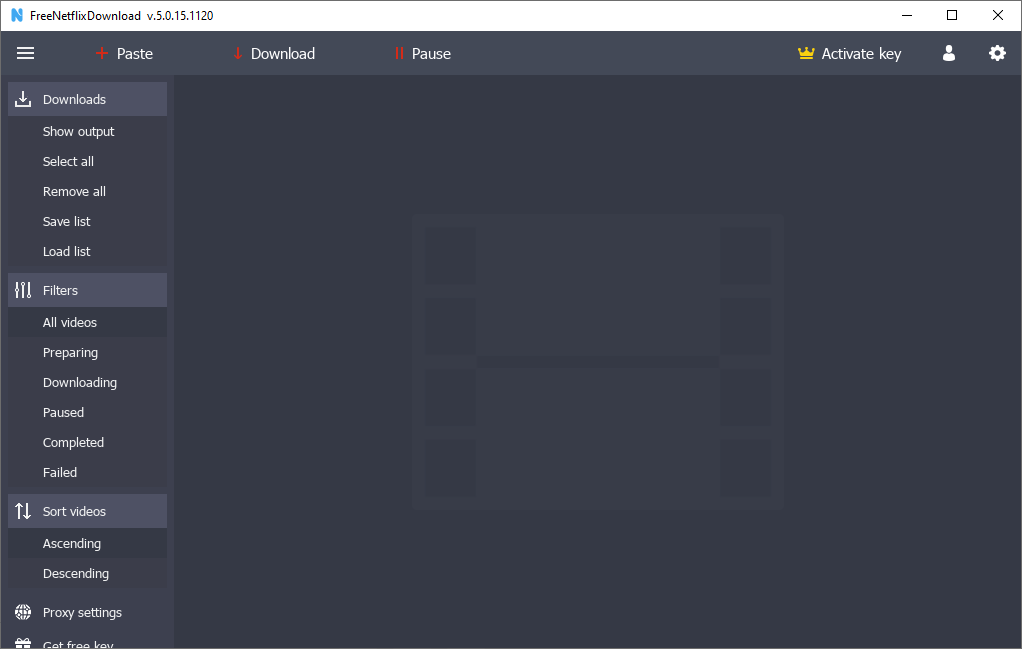Image resolution: width=1022 pixels, height=649 pixels.
Task: Choose Select all in sidebar
Action: pyautogui.click(x=87, y=162)
